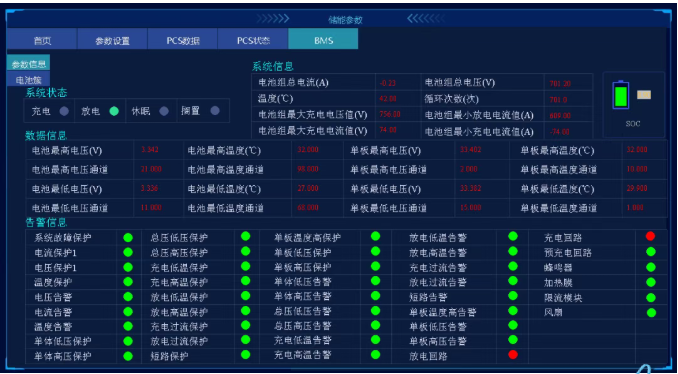Screen dimensions: 678x374
Task: Click the 电池最高电压通道 value 21.000
Action: pos(151,169)
